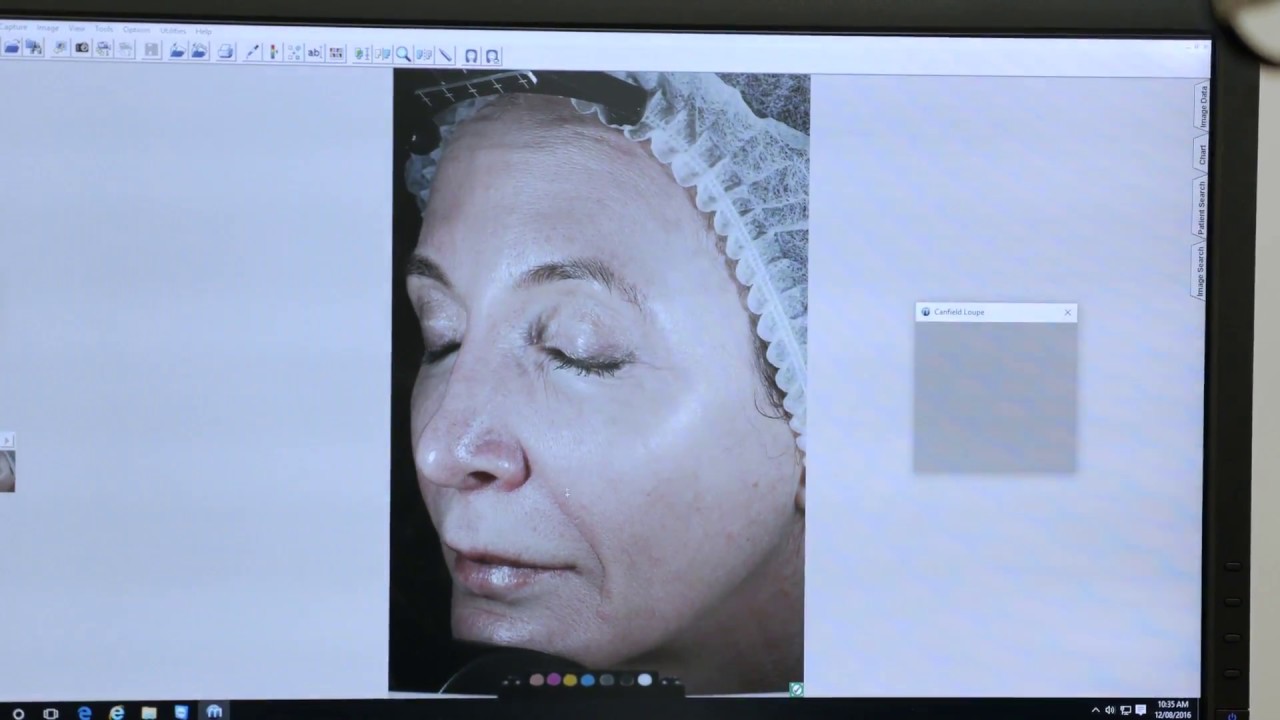Select the magnifying glass zoom tool

403,54
